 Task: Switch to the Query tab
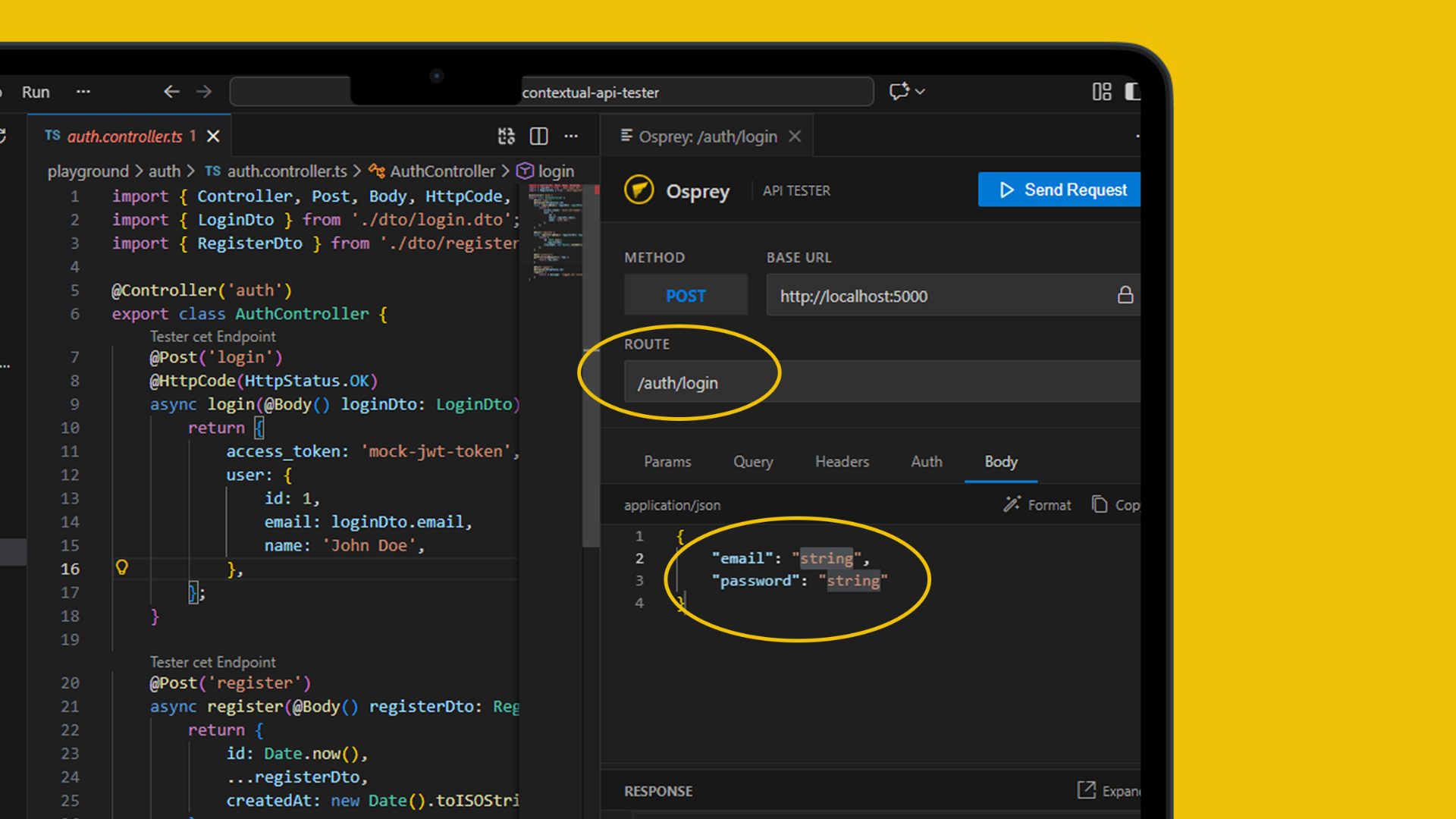[x=752, y=461]
